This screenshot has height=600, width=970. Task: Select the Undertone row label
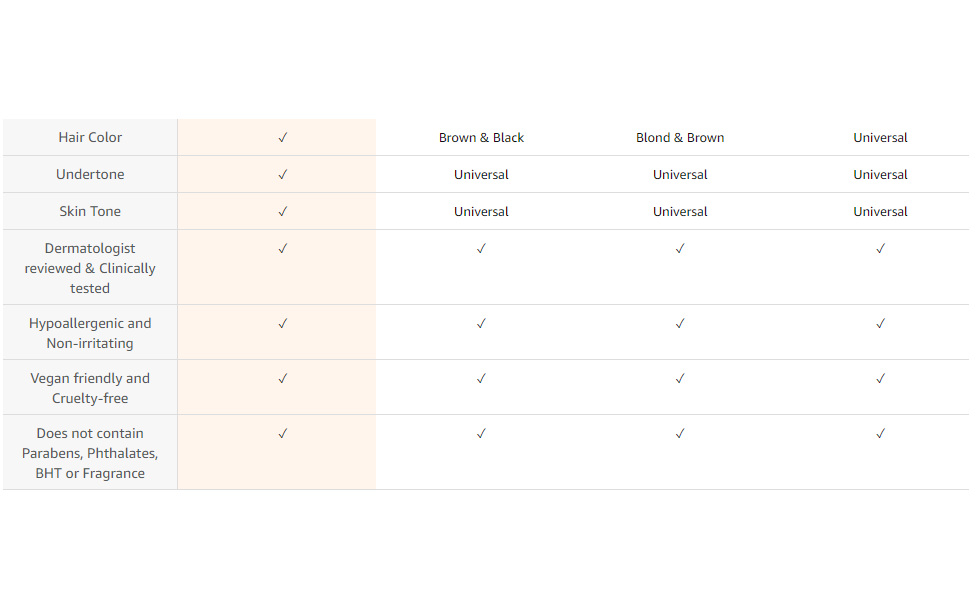click(x=90, y=175)
